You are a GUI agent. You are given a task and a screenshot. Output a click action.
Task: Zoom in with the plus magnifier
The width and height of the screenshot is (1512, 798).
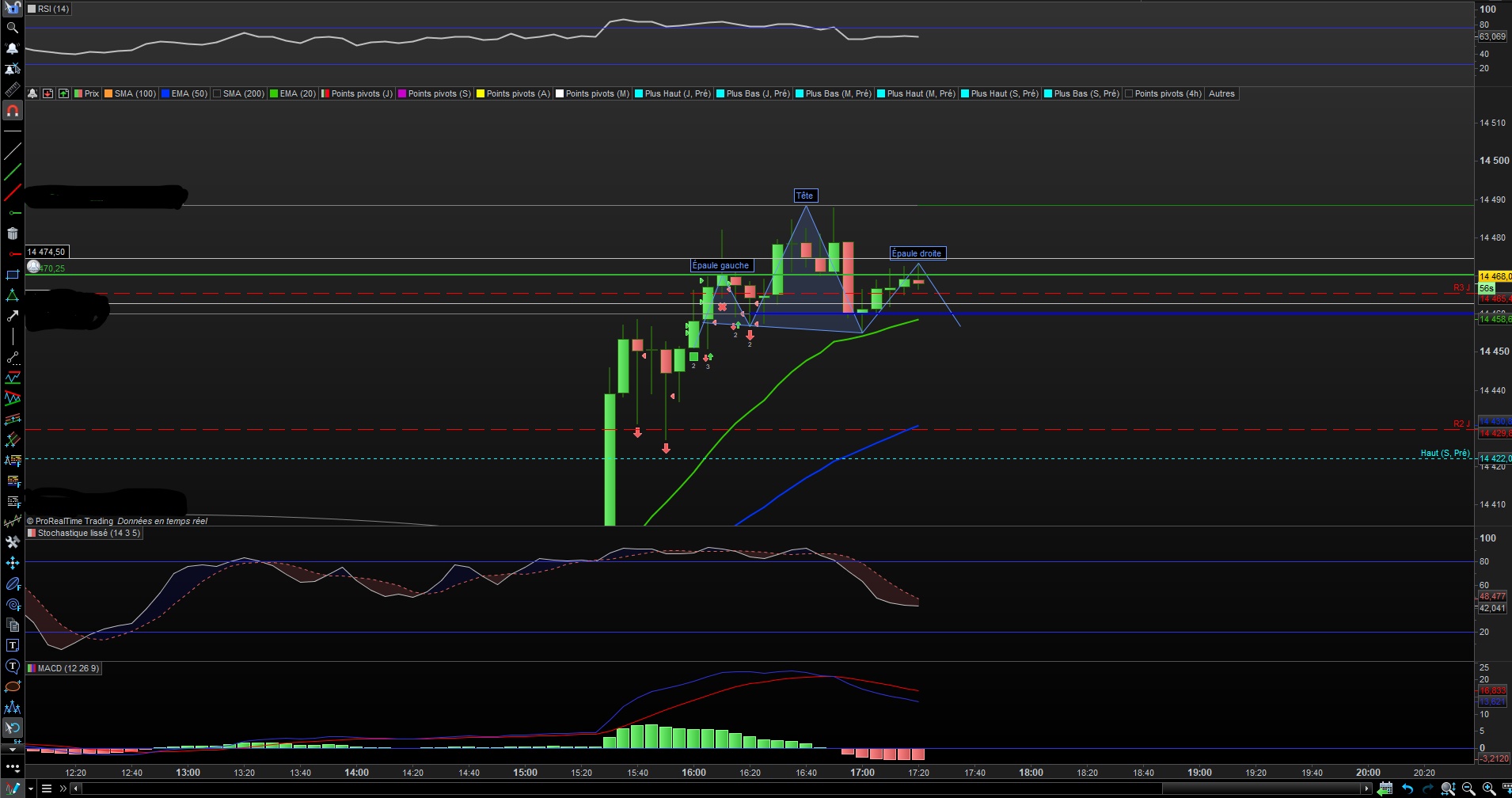(x=1489, y=788)
